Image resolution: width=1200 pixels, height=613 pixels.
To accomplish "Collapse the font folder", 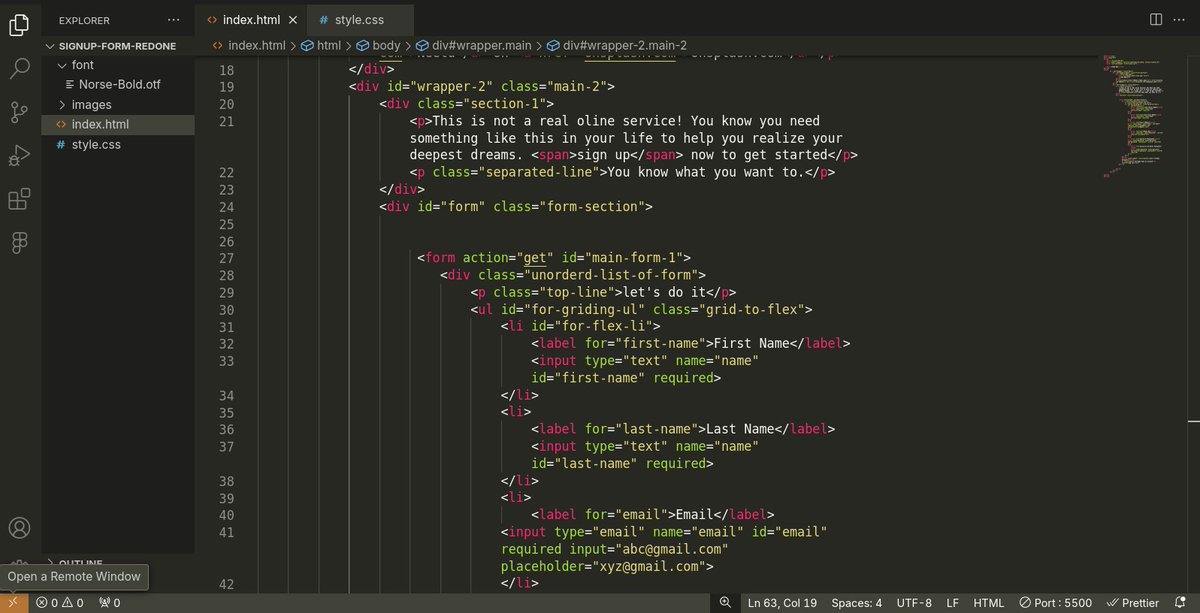I will pyautogui.click(x=82, y=65).
